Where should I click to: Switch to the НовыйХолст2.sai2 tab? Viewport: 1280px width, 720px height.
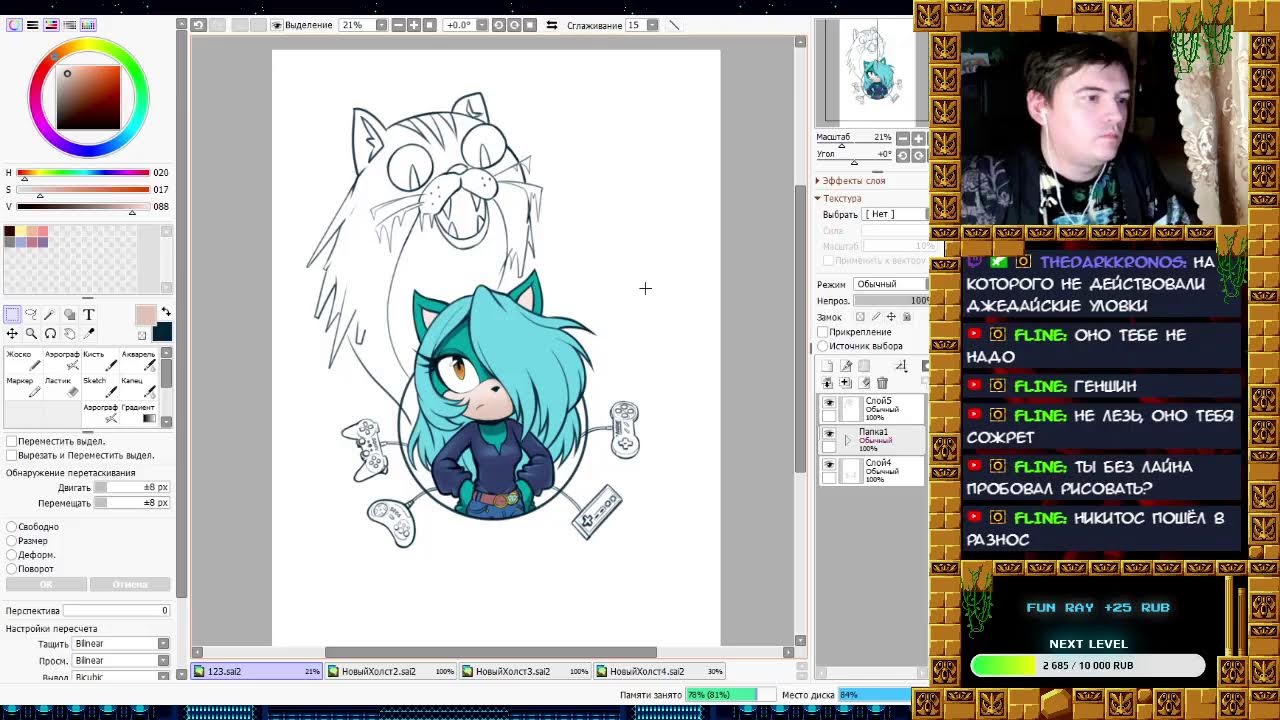391,671
